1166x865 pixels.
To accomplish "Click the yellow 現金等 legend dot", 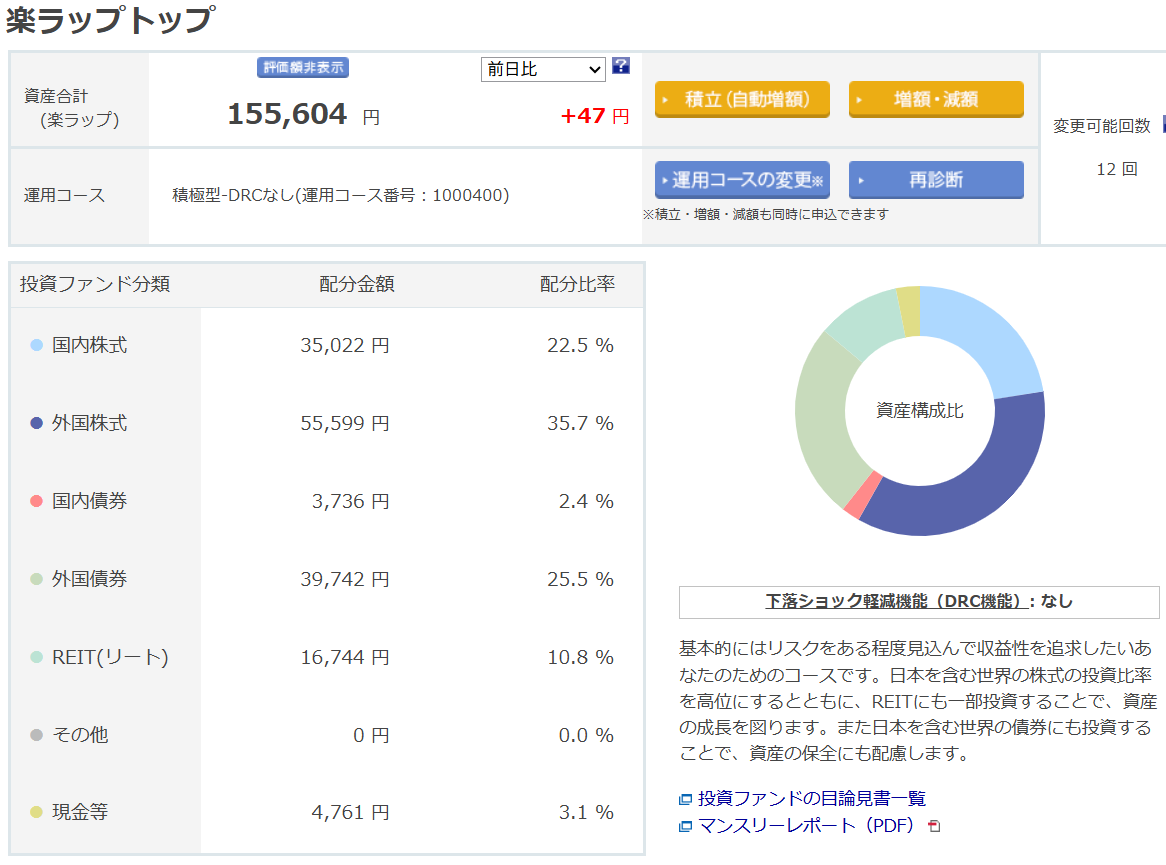I will tap(37, 813).
